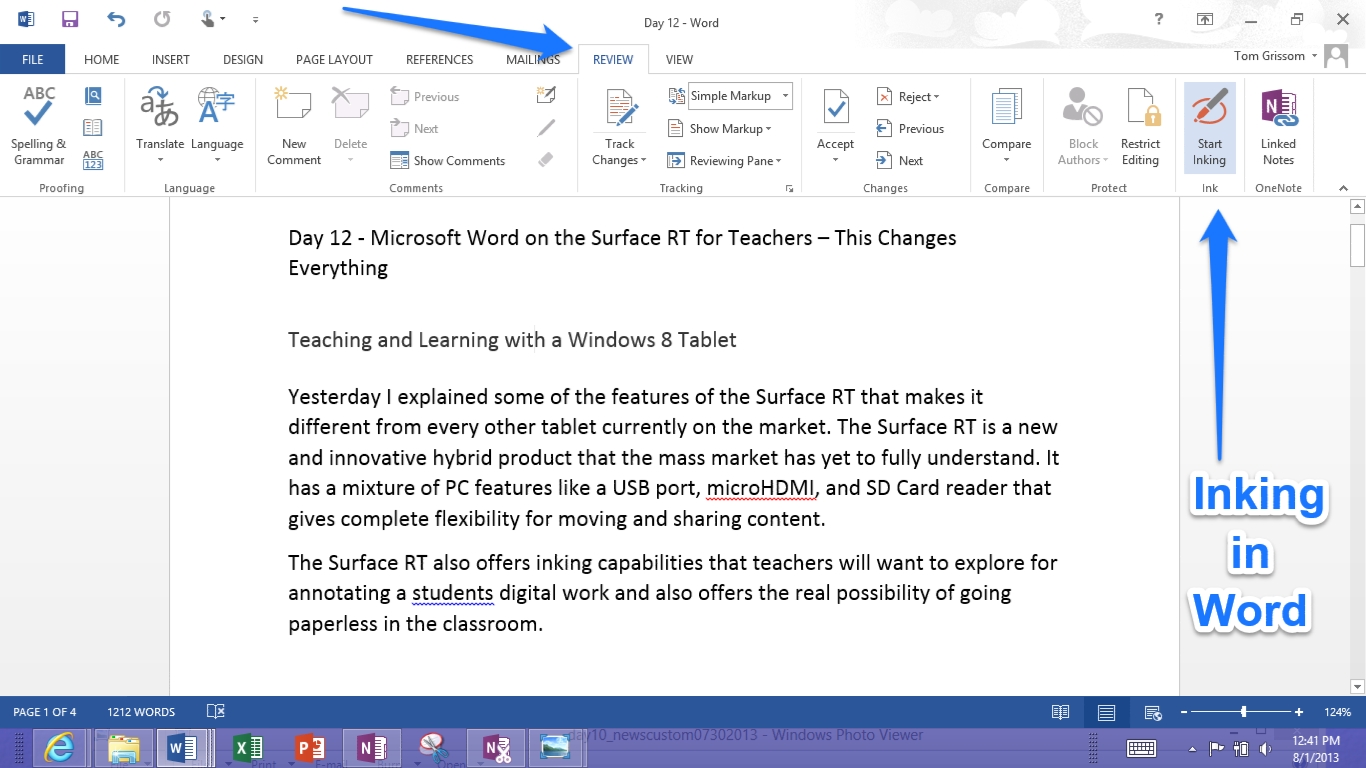
Task: Go to Previous change in Changes group
Action: [x=909, y=128]
